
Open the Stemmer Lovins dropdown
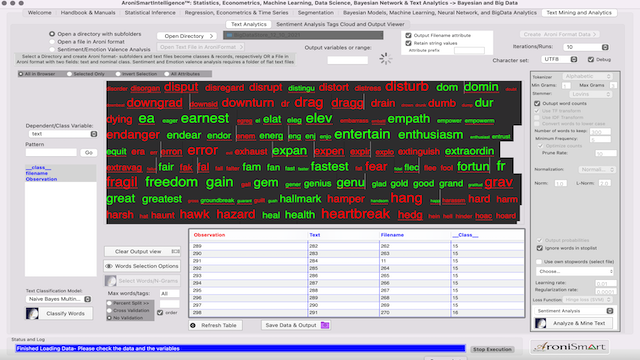(590, 94)
